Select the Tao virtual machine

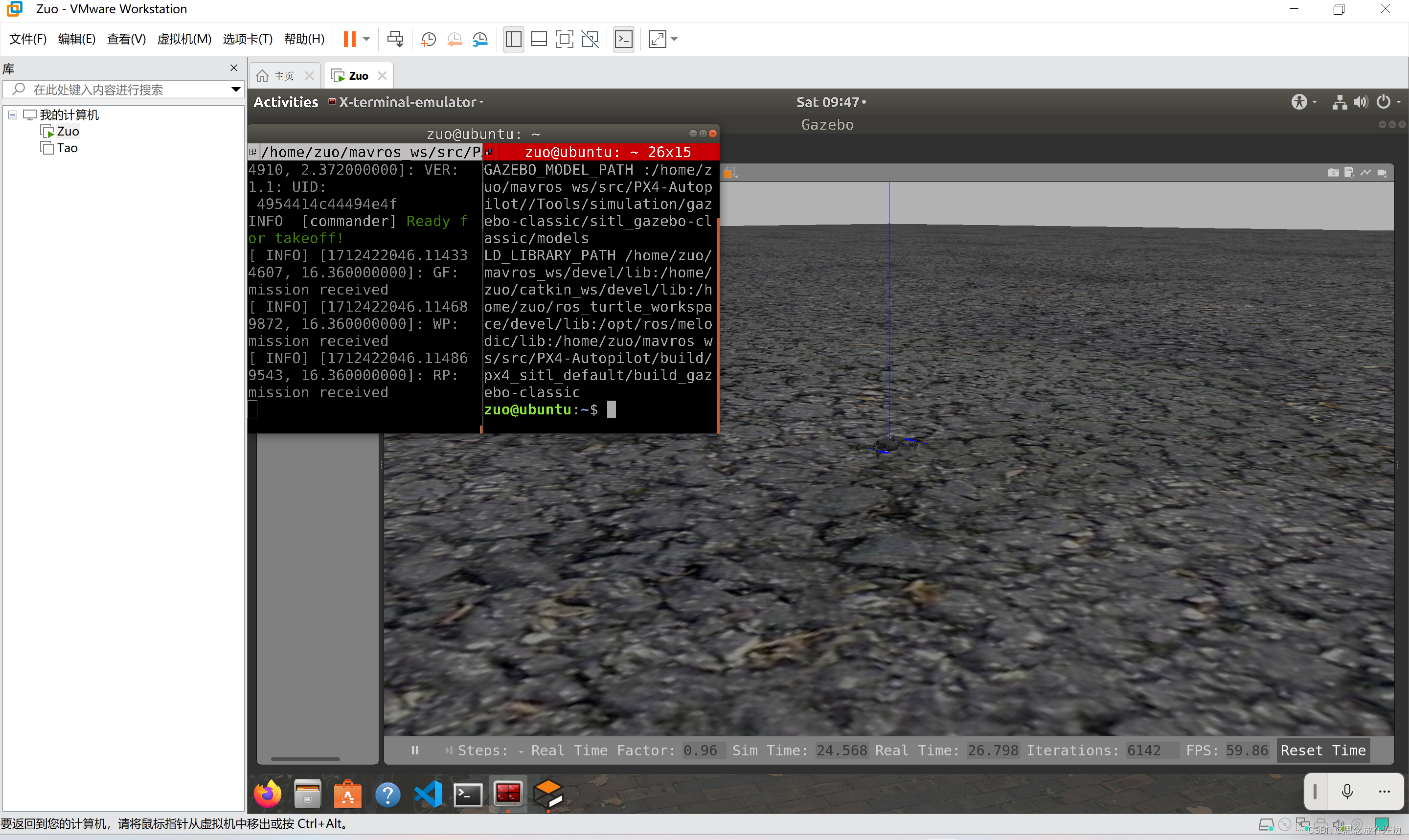click(67, 148)
